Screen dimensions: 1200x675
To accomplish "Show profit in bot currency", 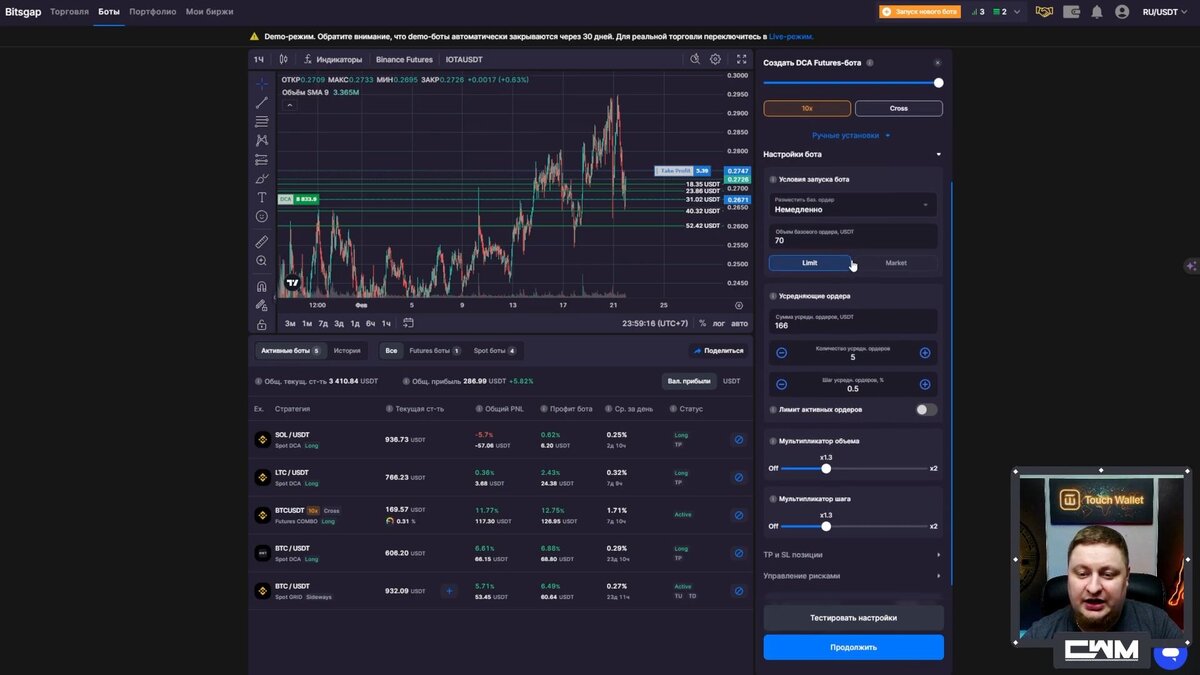I will click(688, 381).
